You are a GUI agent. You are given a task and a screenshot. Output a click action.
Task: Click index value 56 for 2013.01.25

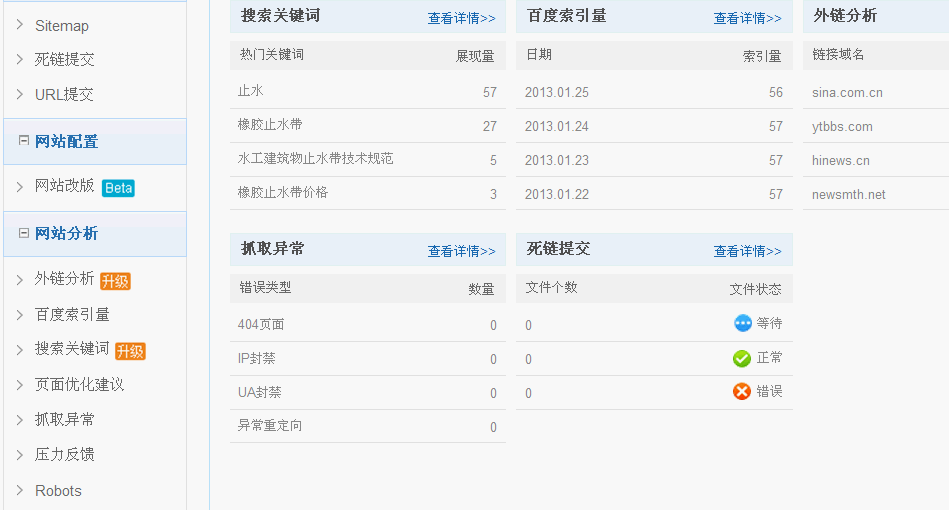click(x=776, y=93)
